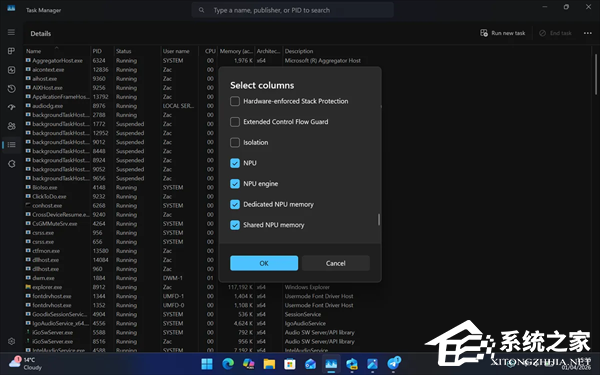
Task: Open the Services page from the sidebar
Action: tap(11, 163)
